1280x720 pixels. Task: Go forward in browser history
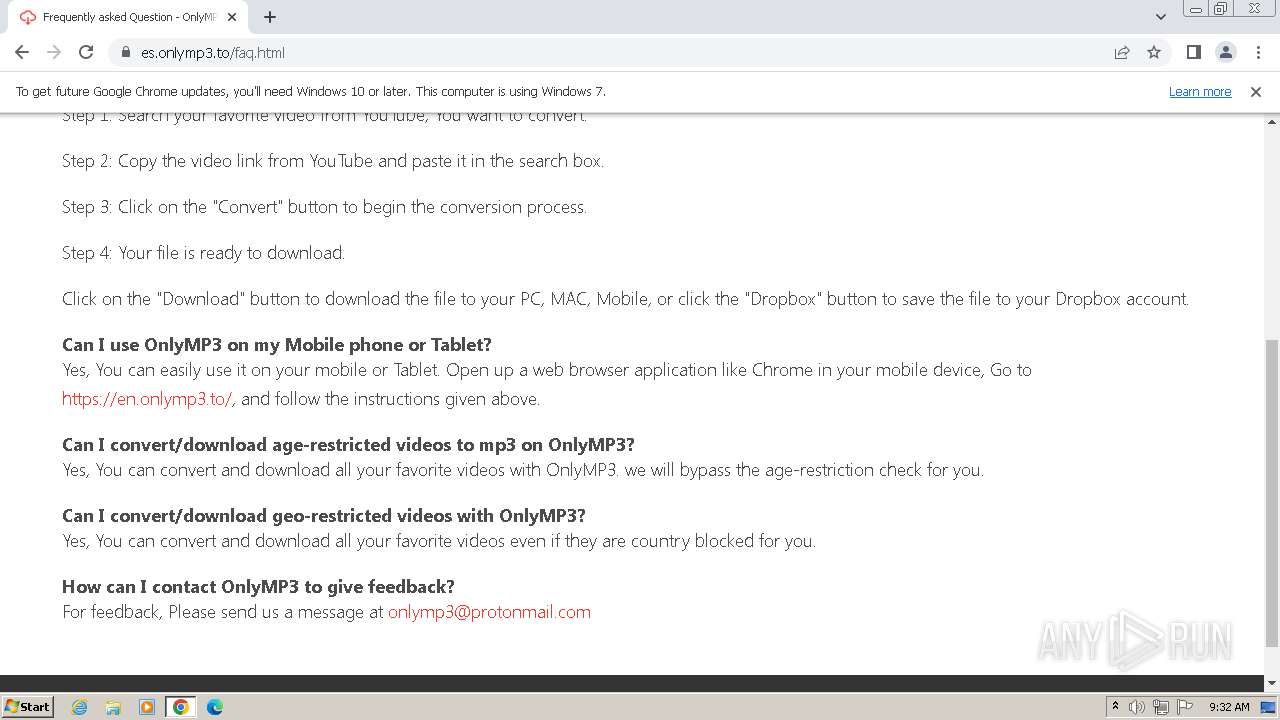pos(54,52)
